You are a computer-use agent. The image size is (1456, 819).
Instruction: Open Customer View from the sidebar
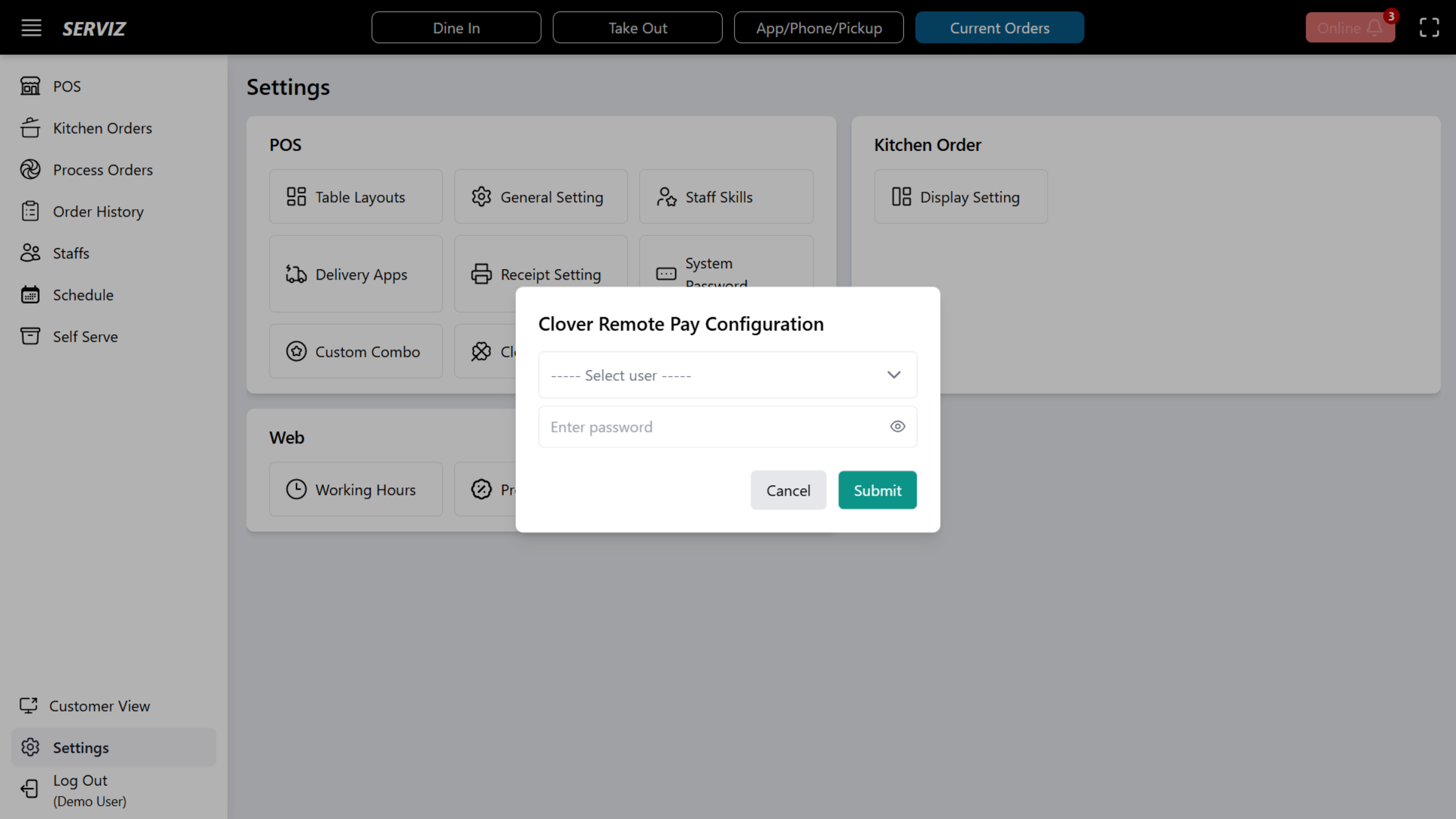click(29, 706)
